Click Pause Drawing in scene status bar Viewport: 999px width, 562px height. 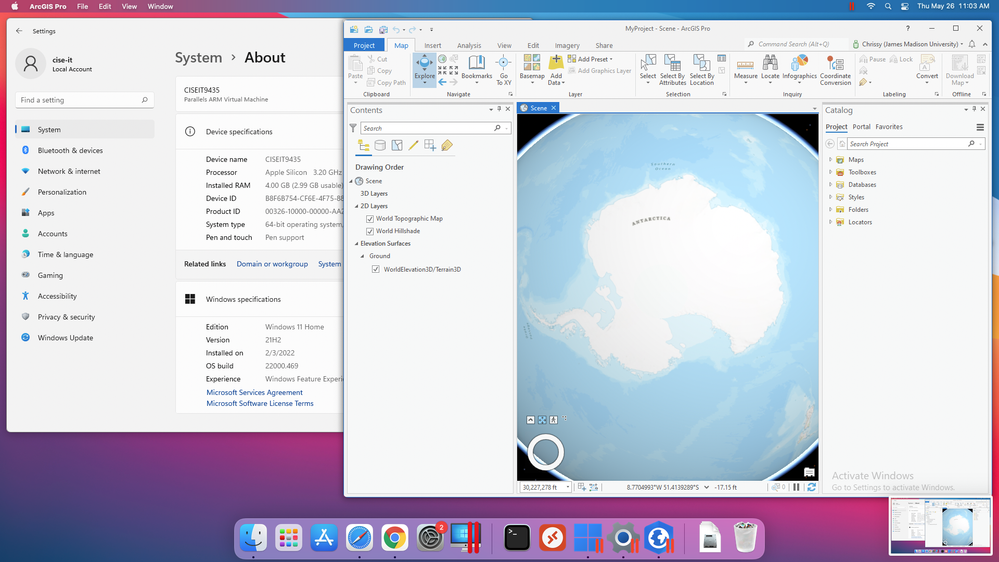[796, 487]
